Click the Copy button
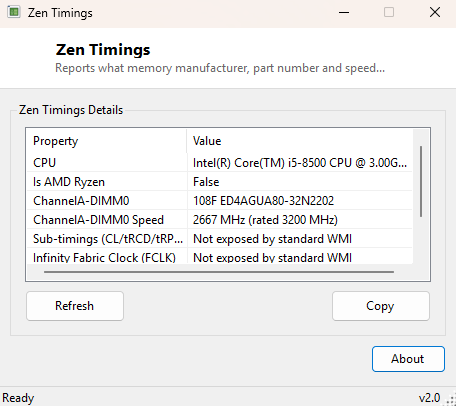This screenshot has height=406, width=456. coord(381,306)
